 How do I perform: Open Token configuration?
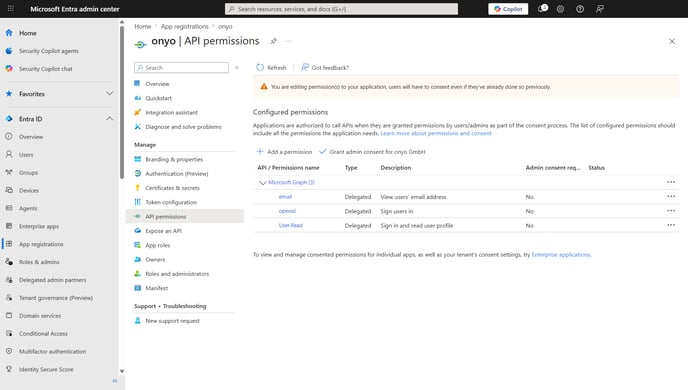click(171, 202)
